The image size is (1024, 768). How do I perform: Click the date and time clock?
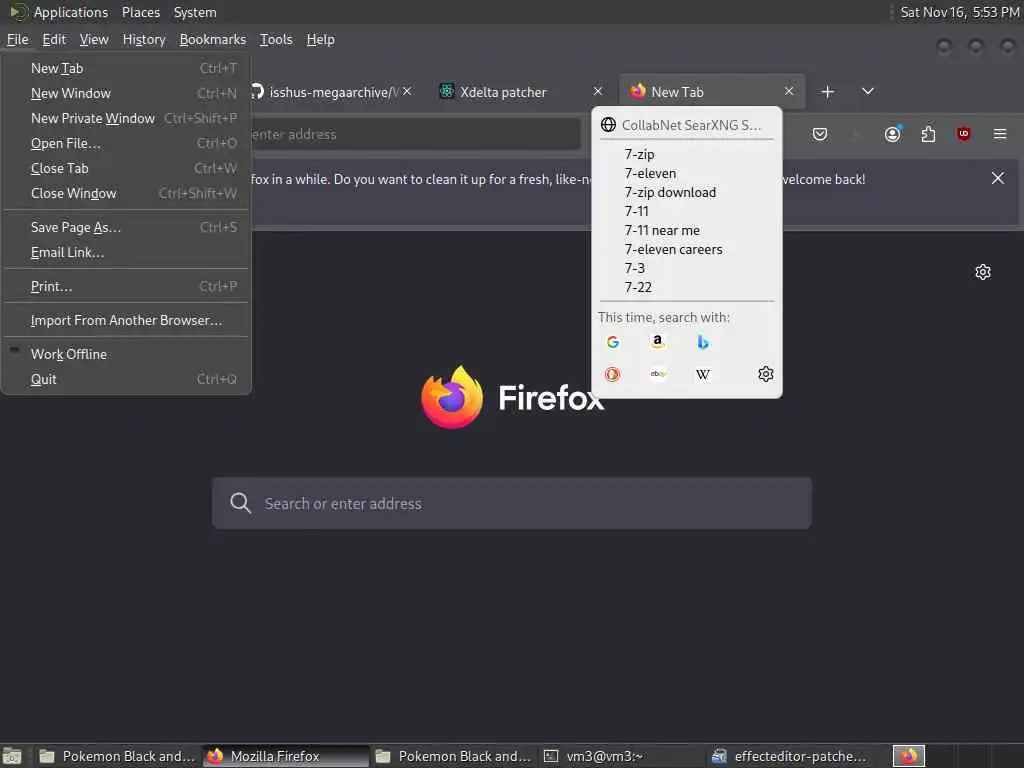[x=959, y=12]
